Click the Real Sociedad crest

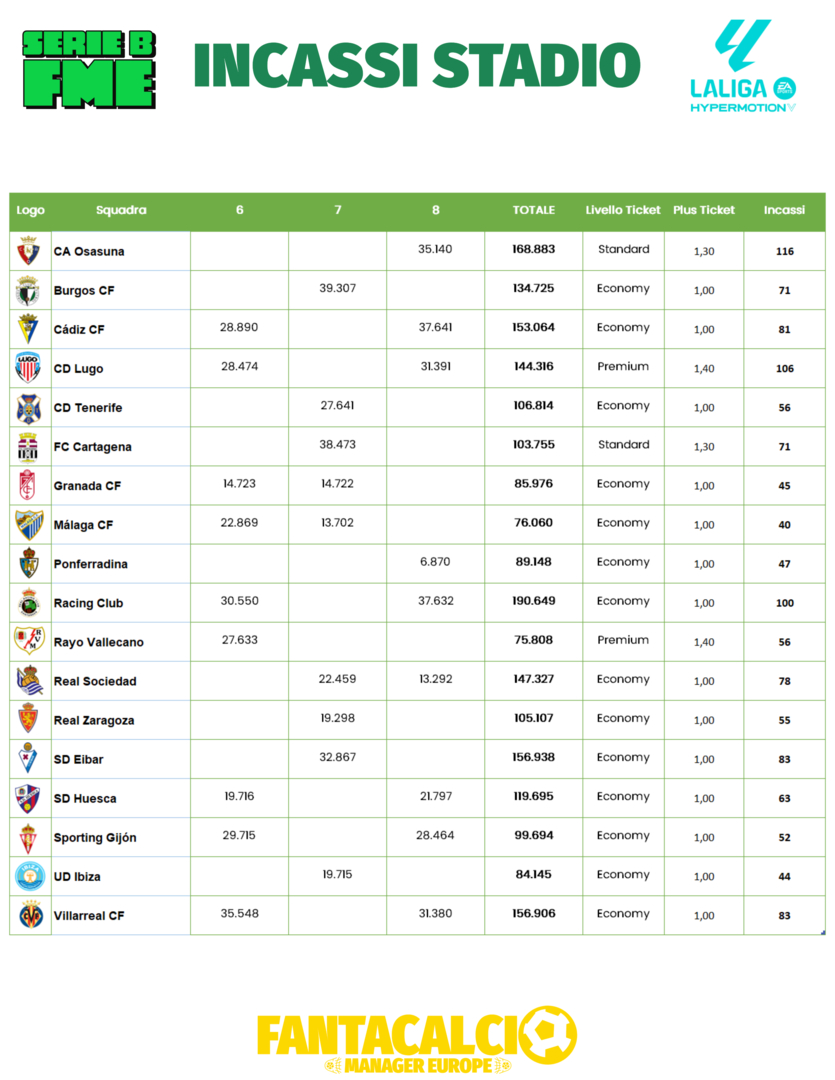(28, 680)
